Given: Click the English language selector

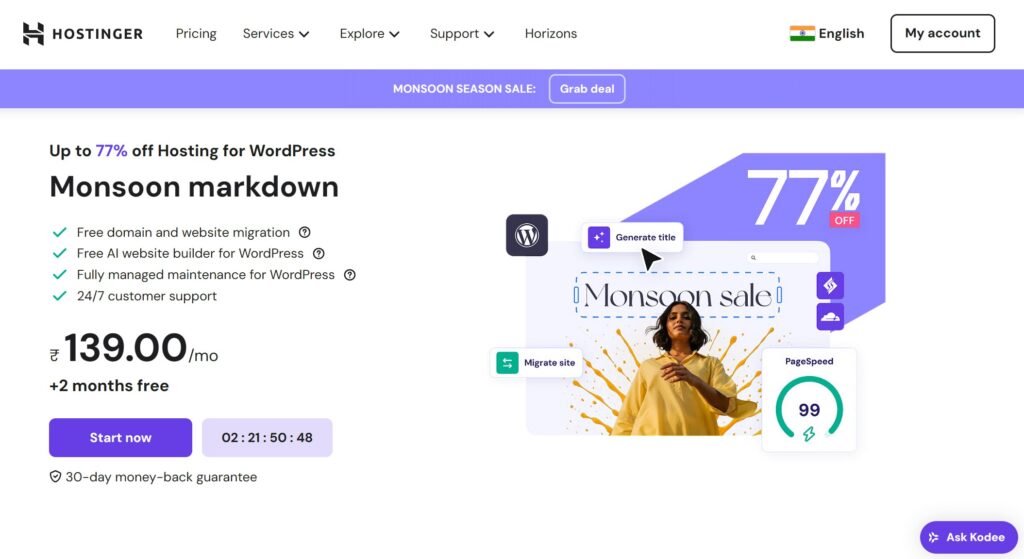Looking at the screenshot, I should pos(827,33).
